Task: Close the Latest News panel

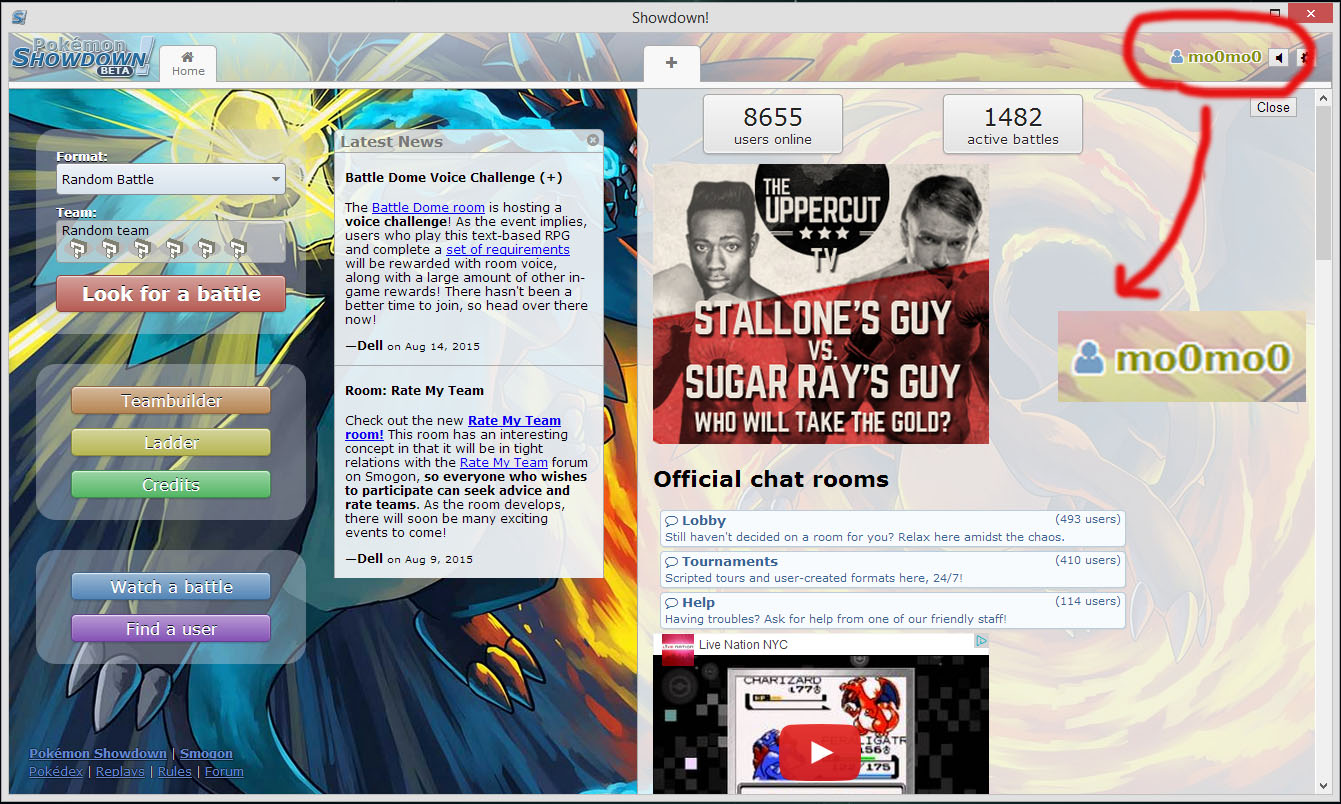Action: click(593, 140)
